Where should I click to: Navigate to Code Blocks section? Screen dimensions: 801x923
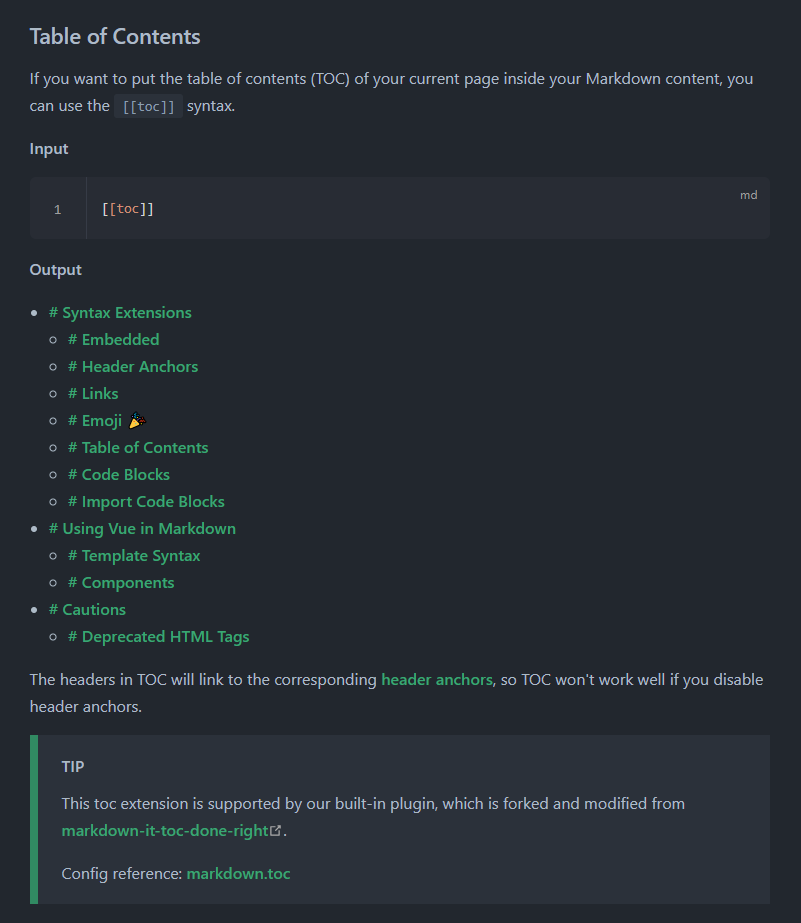pyautogui.click(x=119, y=475)
